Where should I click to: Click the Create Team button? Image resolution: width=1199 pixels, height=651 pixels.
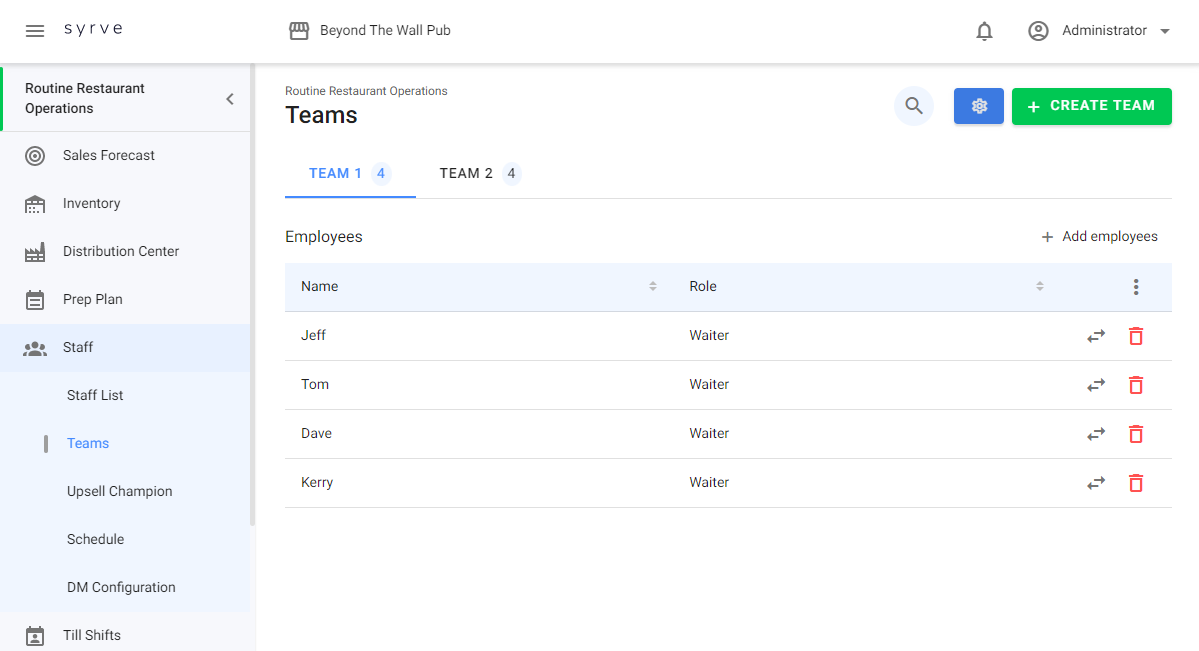[1091, 106]
